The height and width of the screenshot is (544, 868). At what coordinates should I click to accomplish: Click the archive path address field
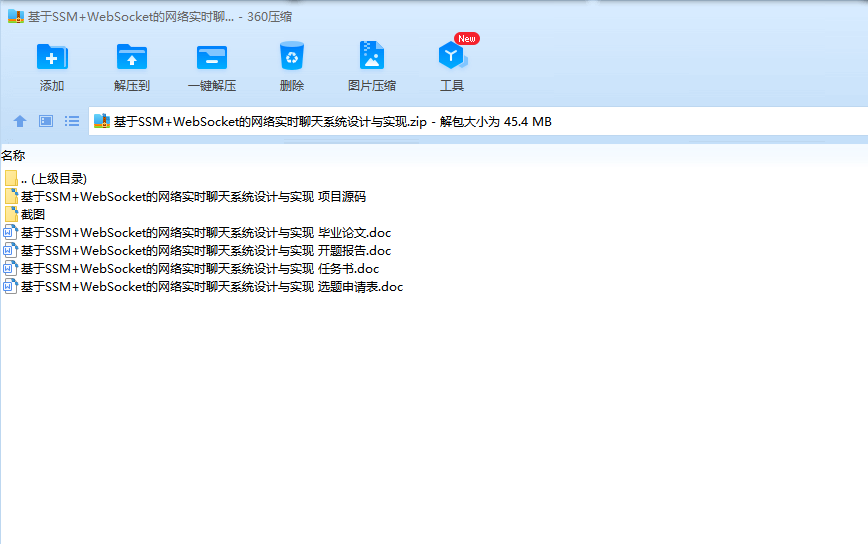(x=478, y=121)
